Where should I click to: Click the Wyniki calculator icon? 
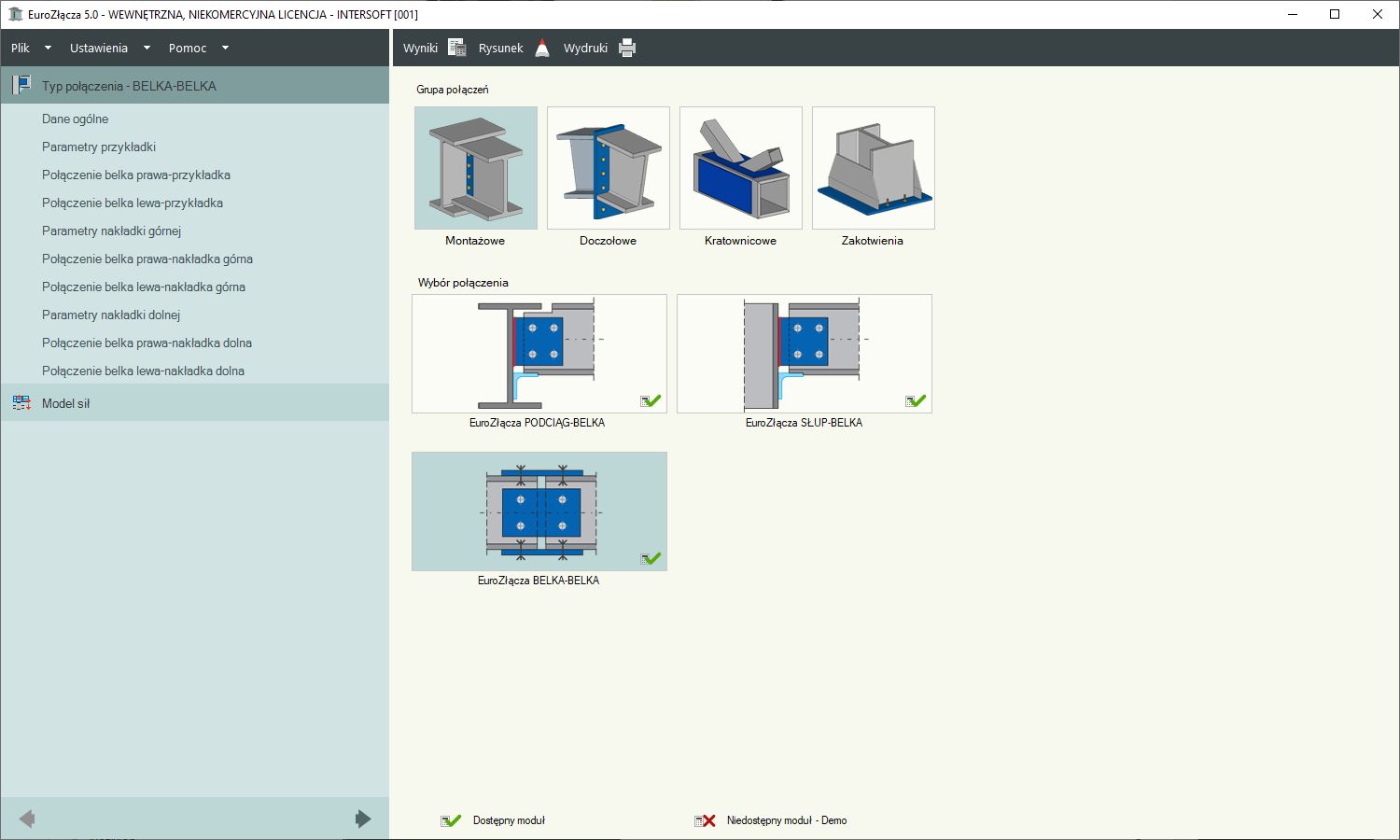[456, 48]
